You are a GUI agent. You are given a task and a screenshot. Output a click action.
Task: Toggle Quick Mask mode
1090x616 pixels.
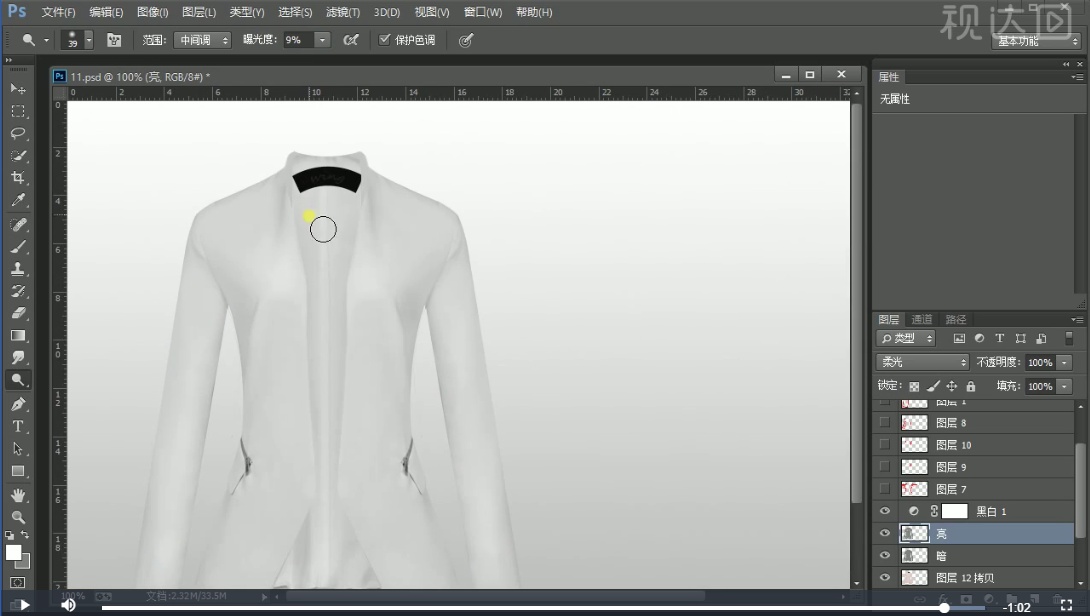(18, 583)
